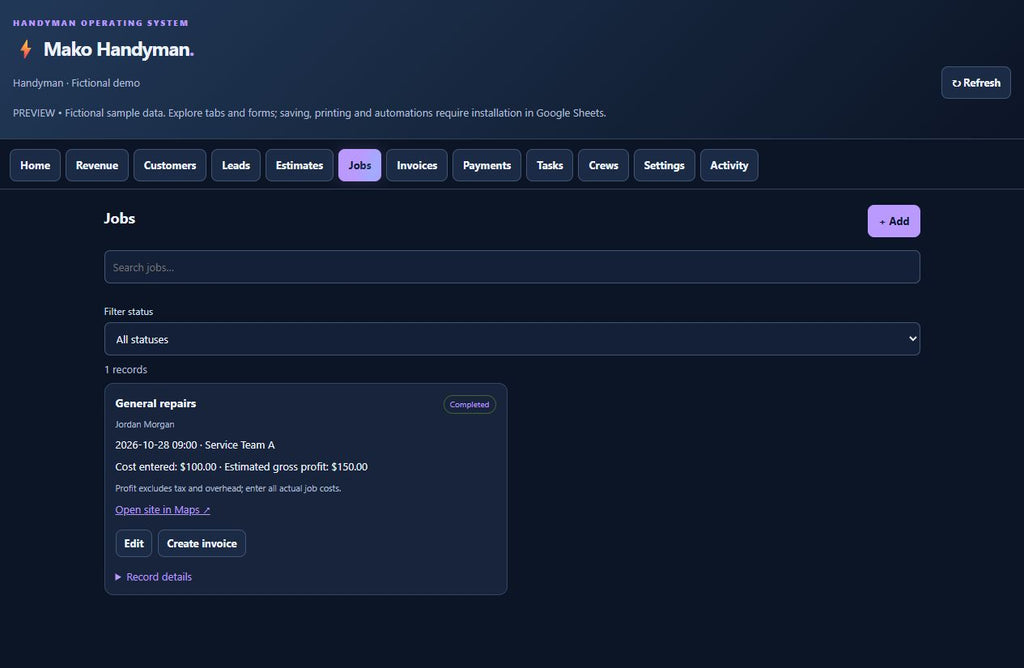Open the Estimates tab
The height and width of the screenshot is (668, 1024).
299,165
